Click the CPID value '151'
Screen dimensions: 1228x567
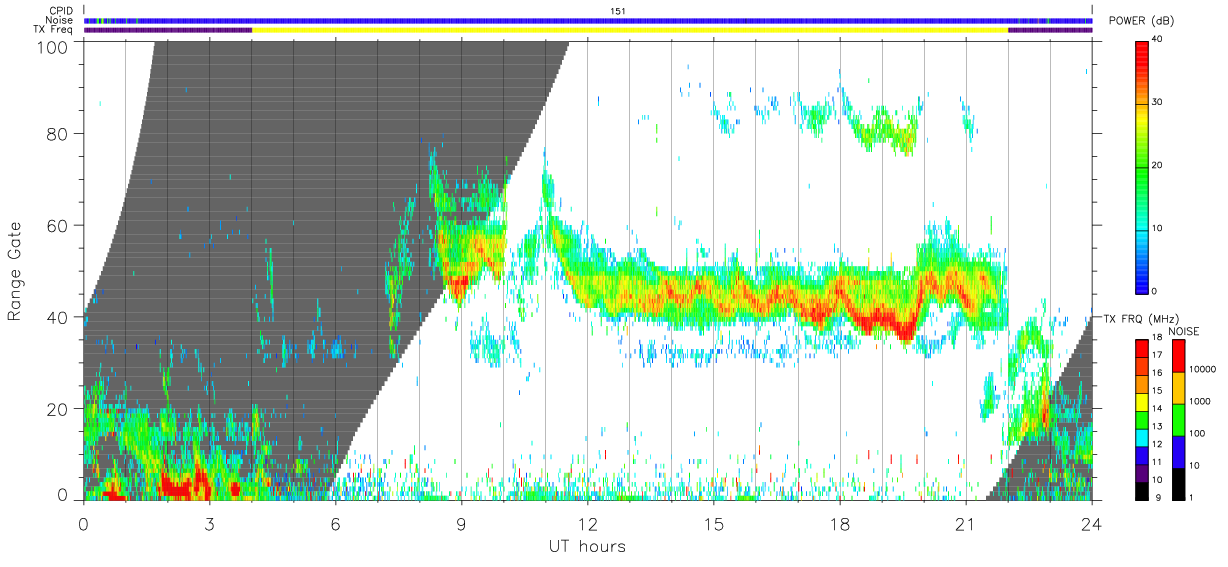coord(618,11)
